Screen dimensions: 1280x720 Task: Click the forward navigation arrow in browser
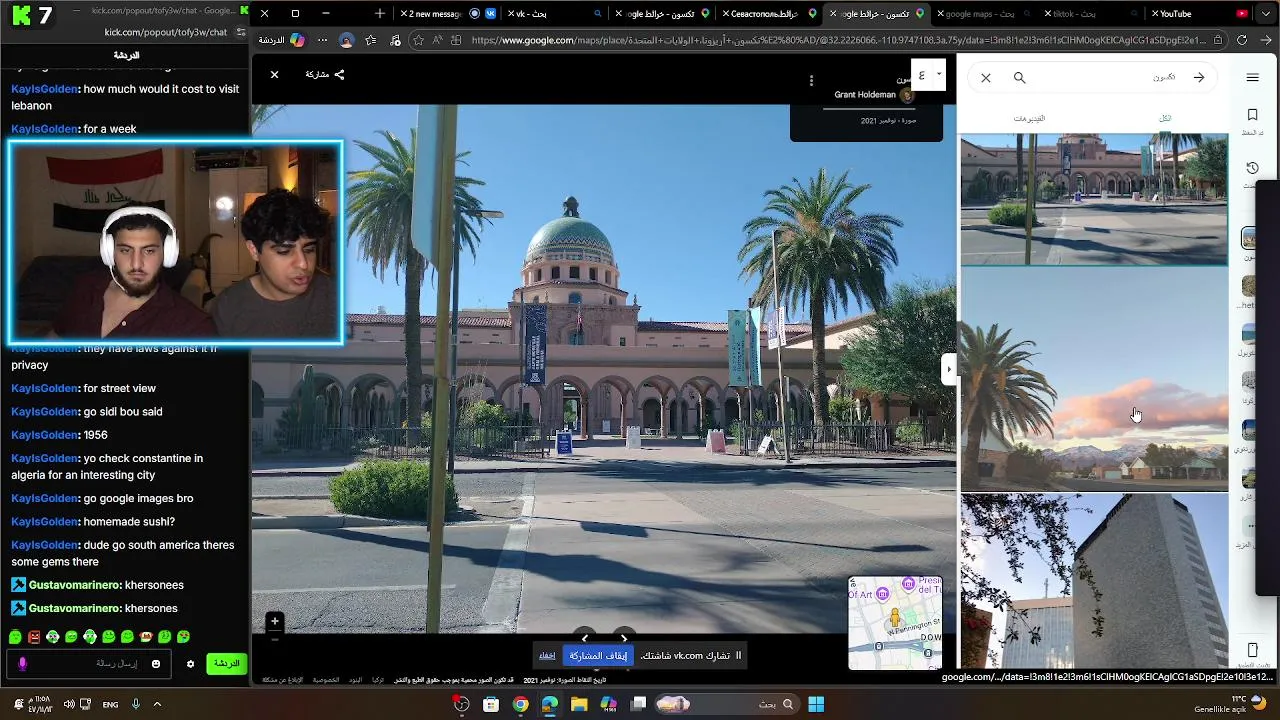1266,41
